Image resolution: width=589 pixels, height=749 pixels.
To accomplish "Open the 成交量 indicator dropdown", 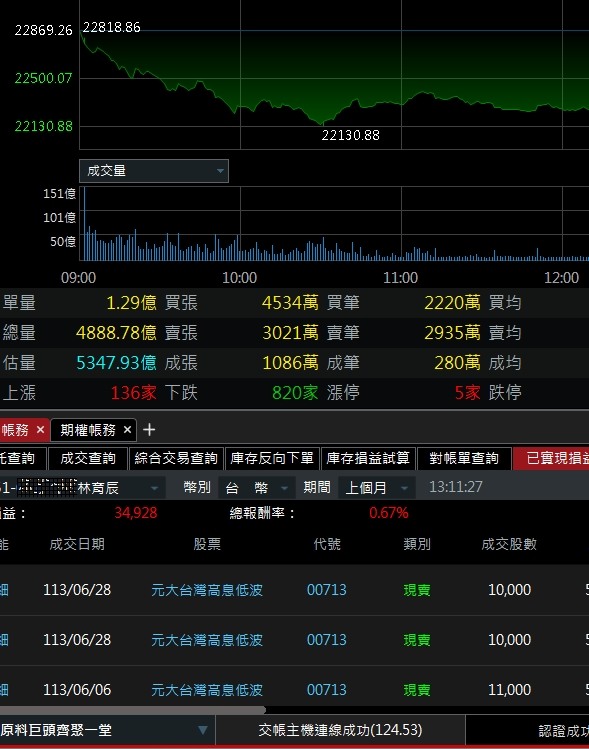I will coord(154,171).
